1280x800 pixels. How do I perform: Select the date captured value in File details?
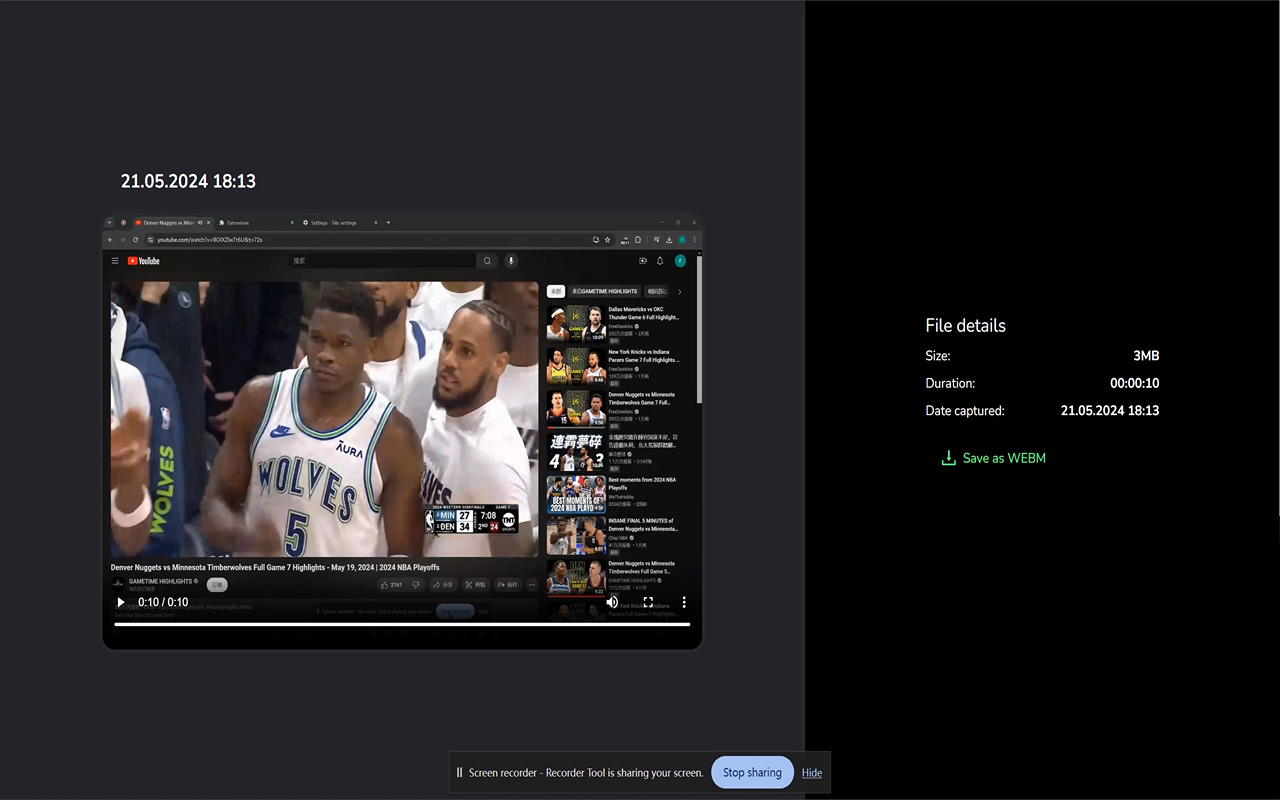1110,410
